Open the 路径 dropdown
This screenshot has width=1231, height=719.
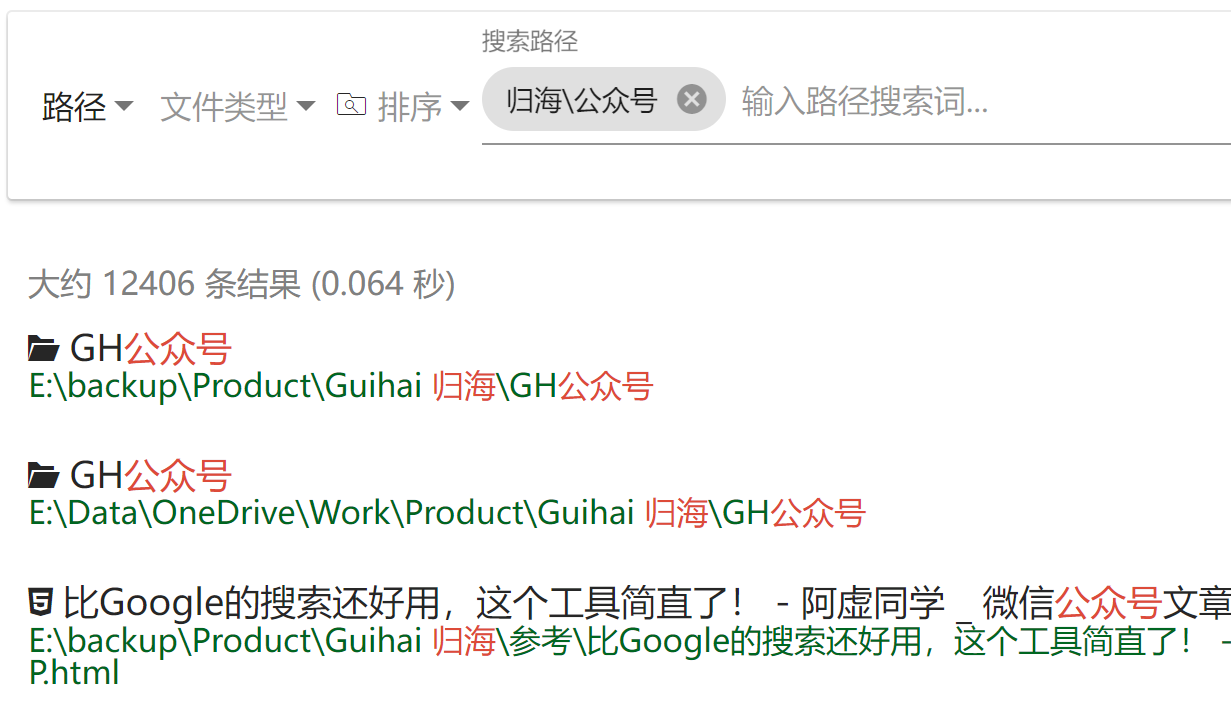point(88,106)
